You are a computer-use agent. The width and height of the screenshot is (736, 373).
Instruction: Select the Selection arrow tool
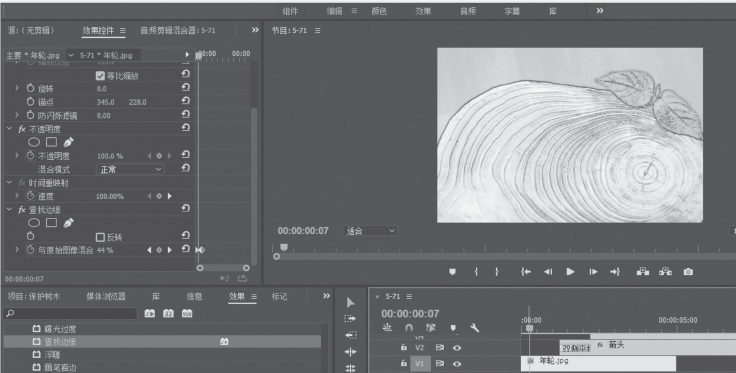[351, 303]
